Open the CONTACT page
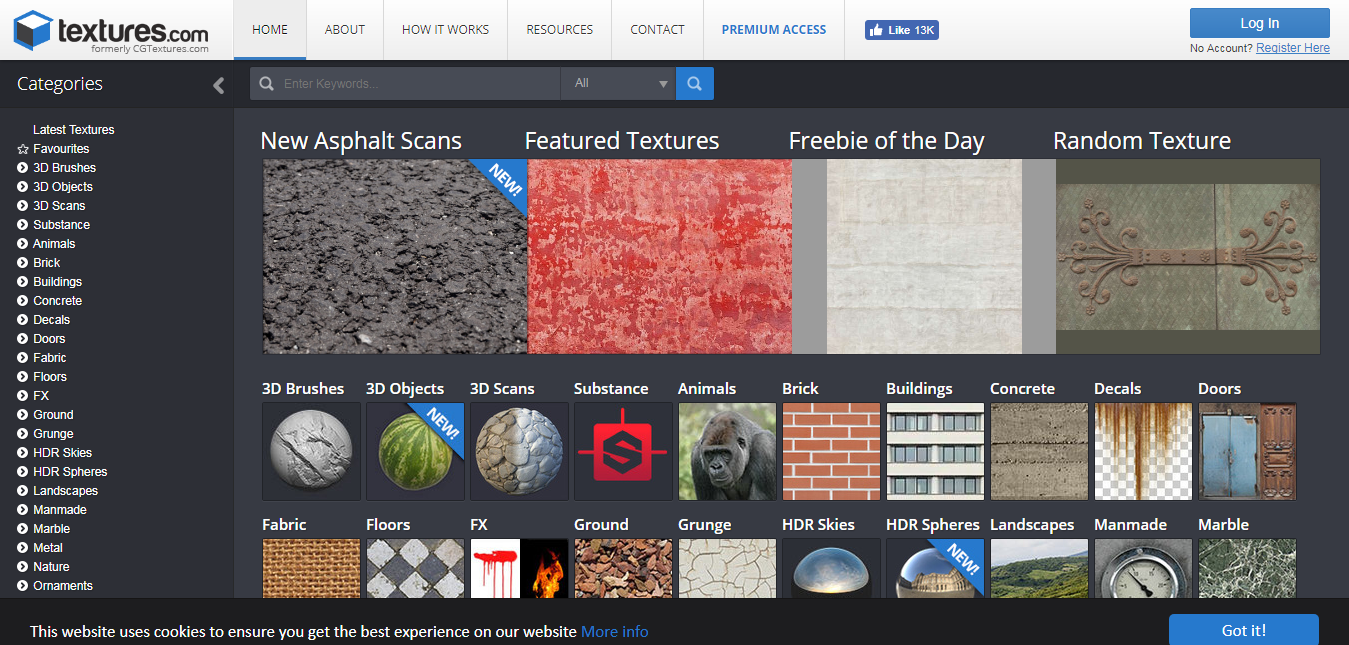The height and width of the screenshot is (645, 1349). point(658,30)
